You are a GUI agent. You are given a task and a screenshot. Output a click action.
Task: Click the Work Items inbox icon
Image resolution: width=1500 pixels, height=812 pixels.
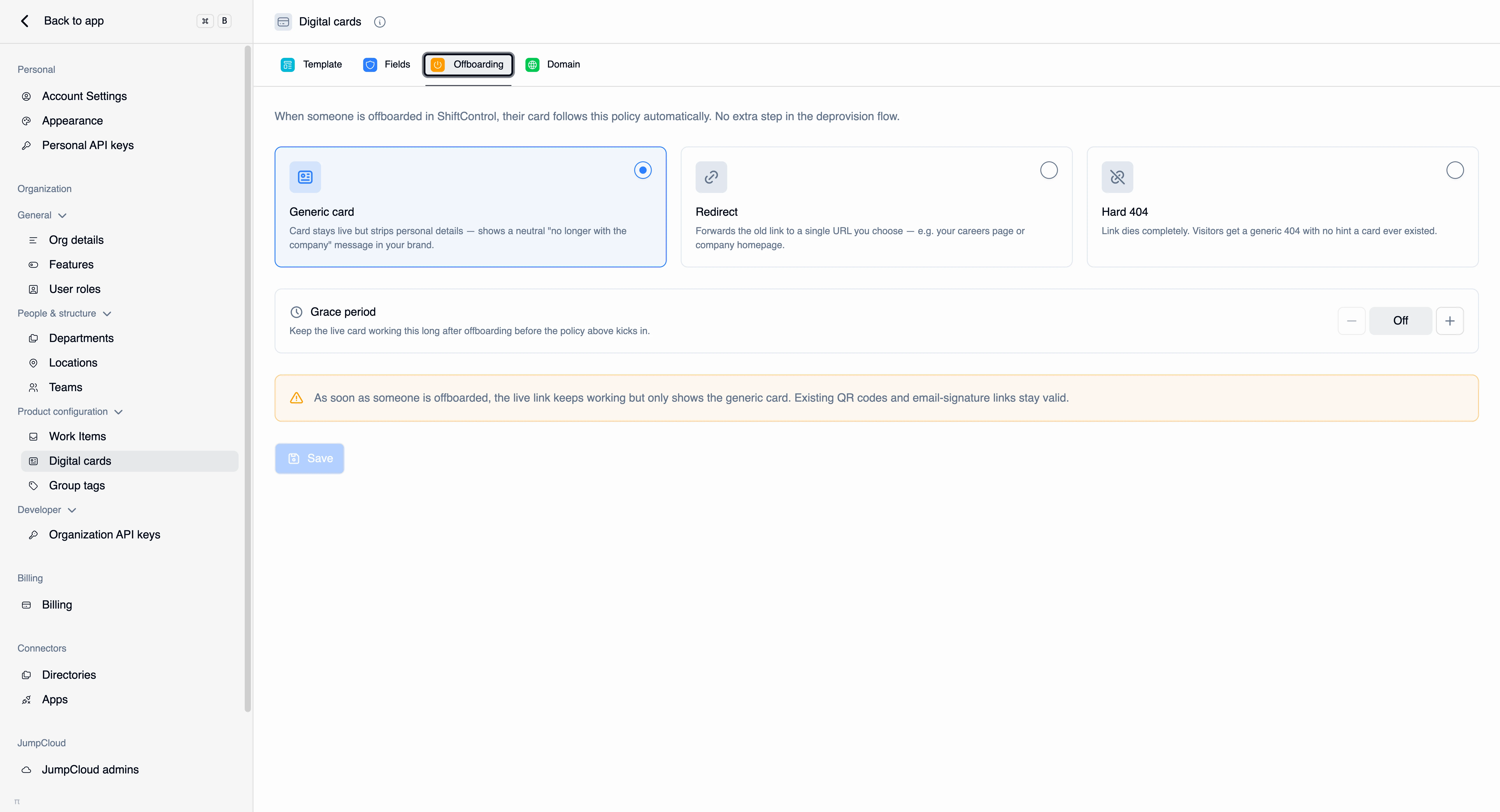pyautogui.click(x=33, y=436)
